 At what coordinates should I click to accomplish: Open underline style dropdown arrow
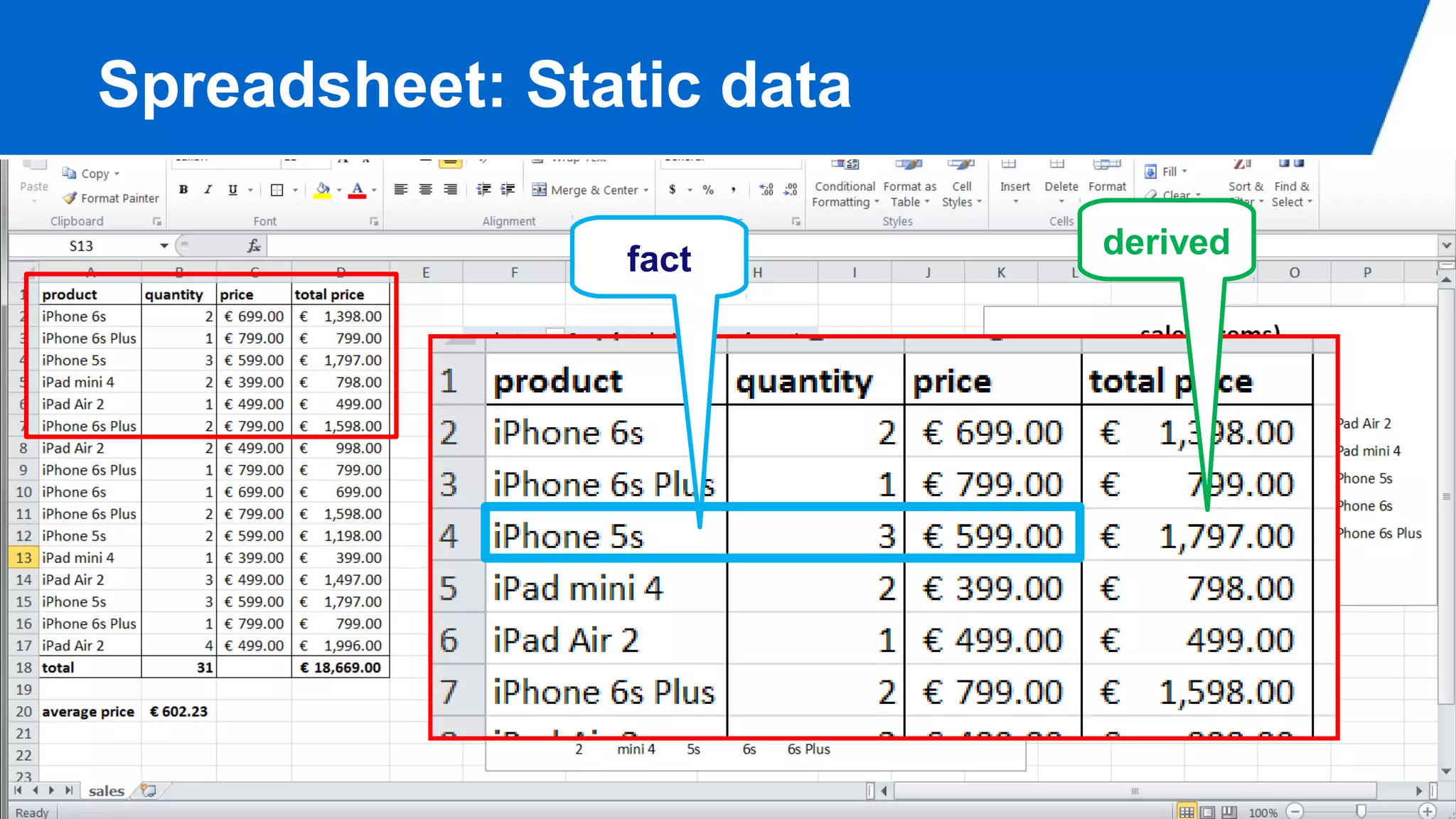click(250, 191)
